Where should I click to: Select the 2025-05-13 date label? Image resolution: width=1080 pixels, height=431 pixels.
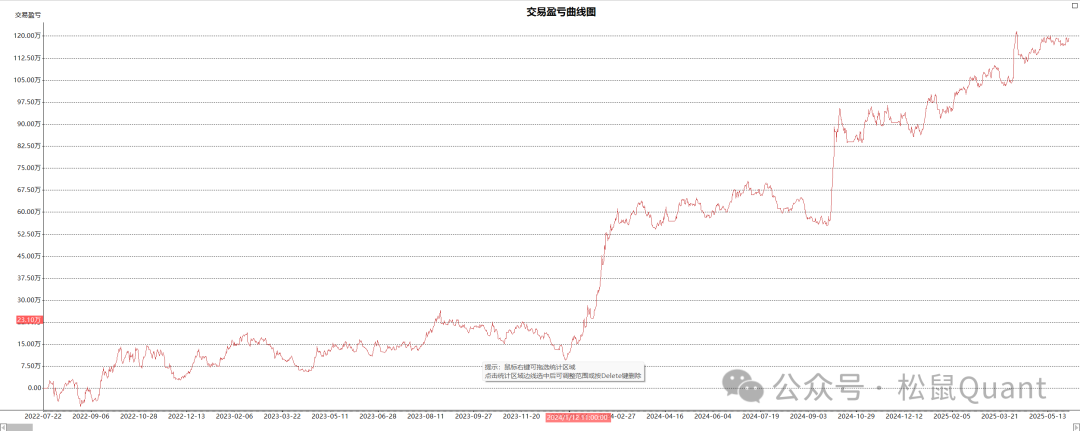(x=1047, y=416)
